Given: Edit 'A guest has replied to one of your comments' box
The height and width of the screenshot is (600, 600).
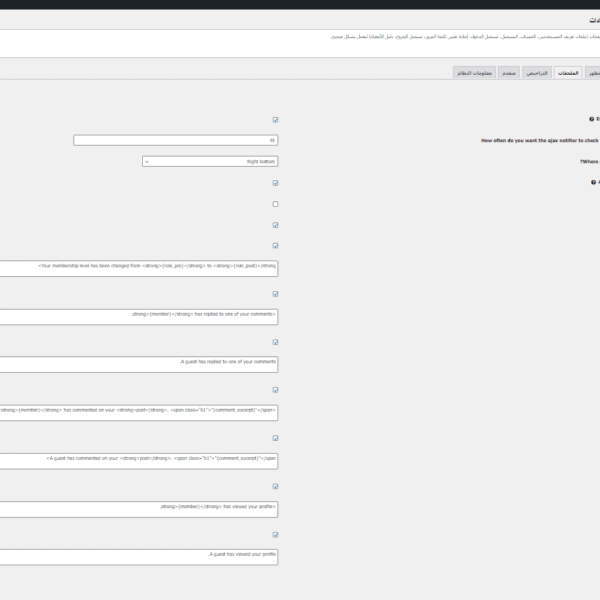Looking at the screenshot, I should (x=139, y=365).
